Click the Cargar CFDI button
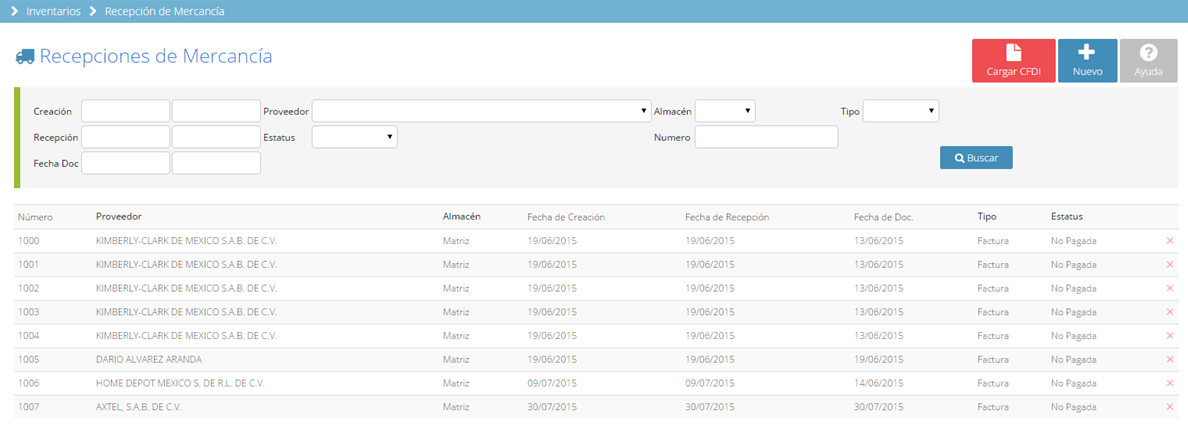This screenshot has width=1188, height=432. pos(1013,61)
